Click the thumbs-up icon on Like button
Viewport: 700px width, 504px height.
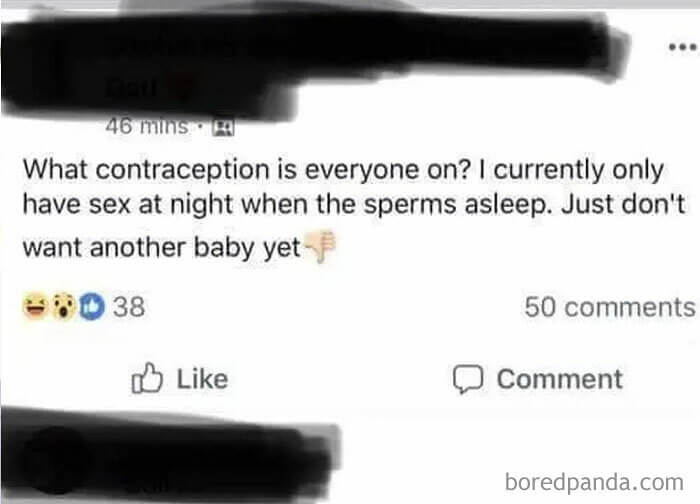click(x=146, y=379)
